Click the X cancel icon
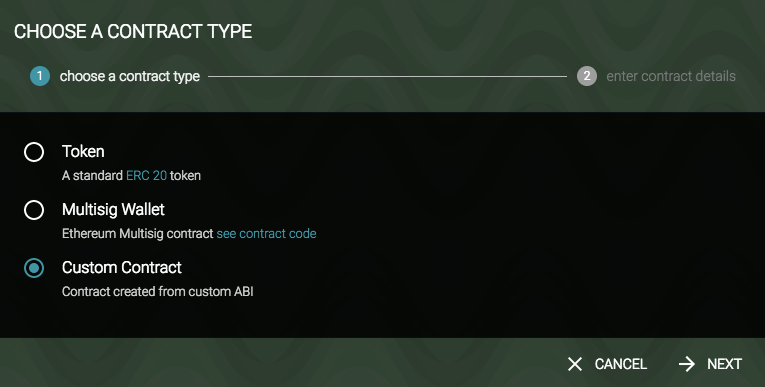This screenshot has height=387, width=765. (575, 364)
